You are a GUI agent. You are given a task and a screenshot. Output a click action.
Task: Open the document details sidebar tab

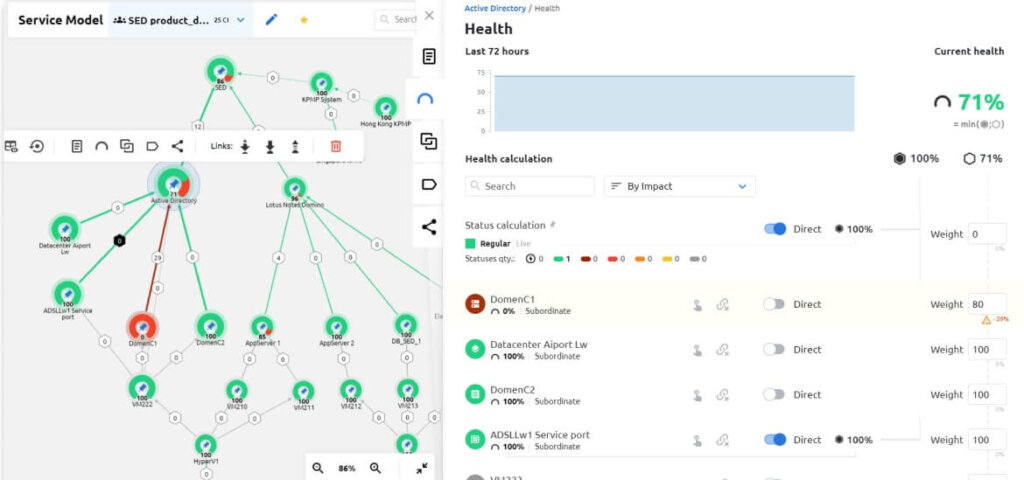428,56
